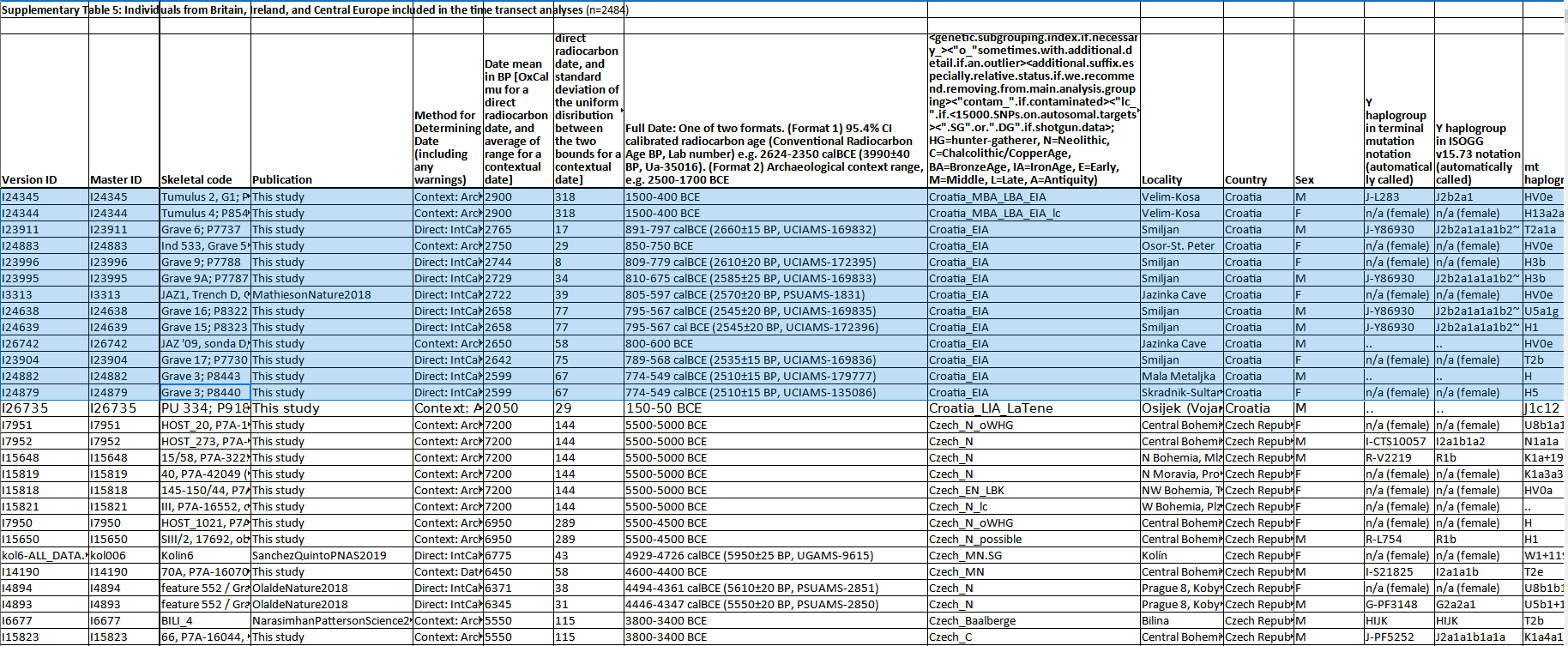Select ISOGG haplogroup cell 'J2b2a1'

1479,197
